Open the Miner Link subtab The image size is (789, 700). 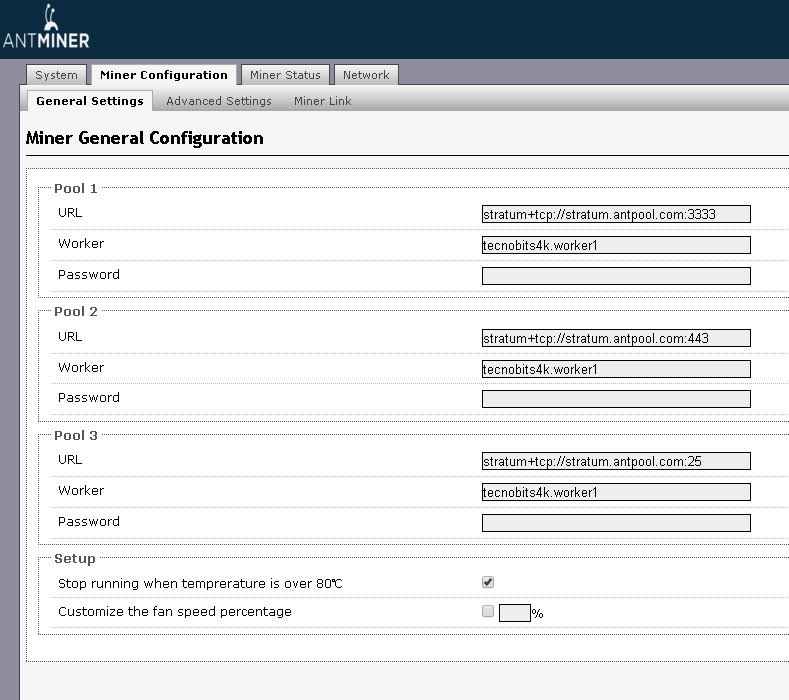coord(323,101)
